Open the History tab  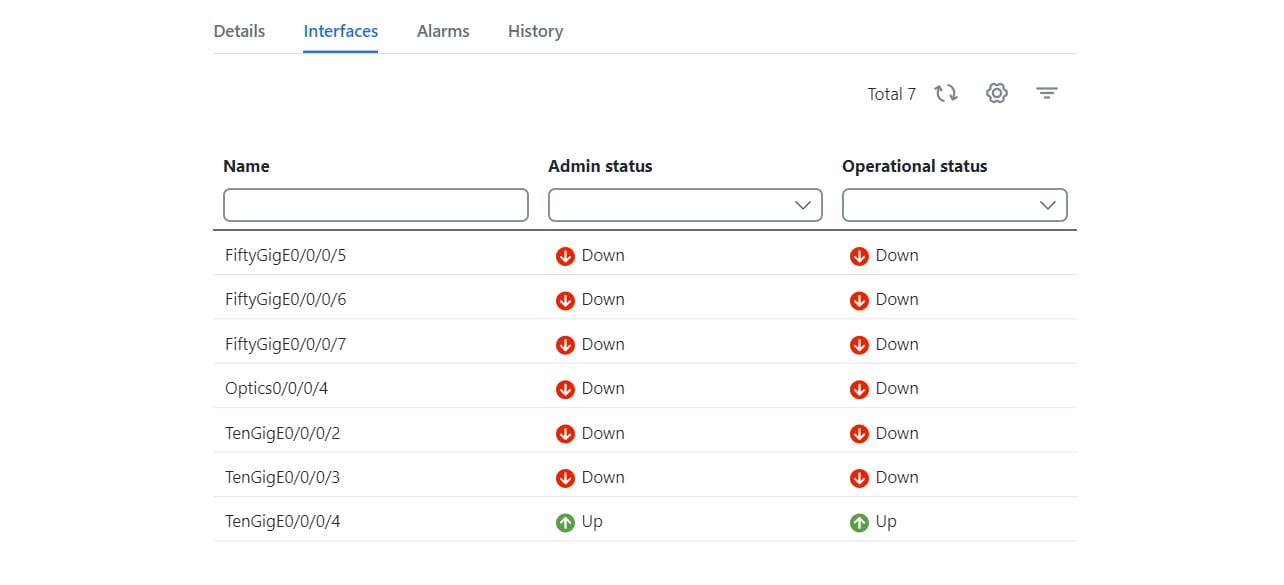(535, 31)
